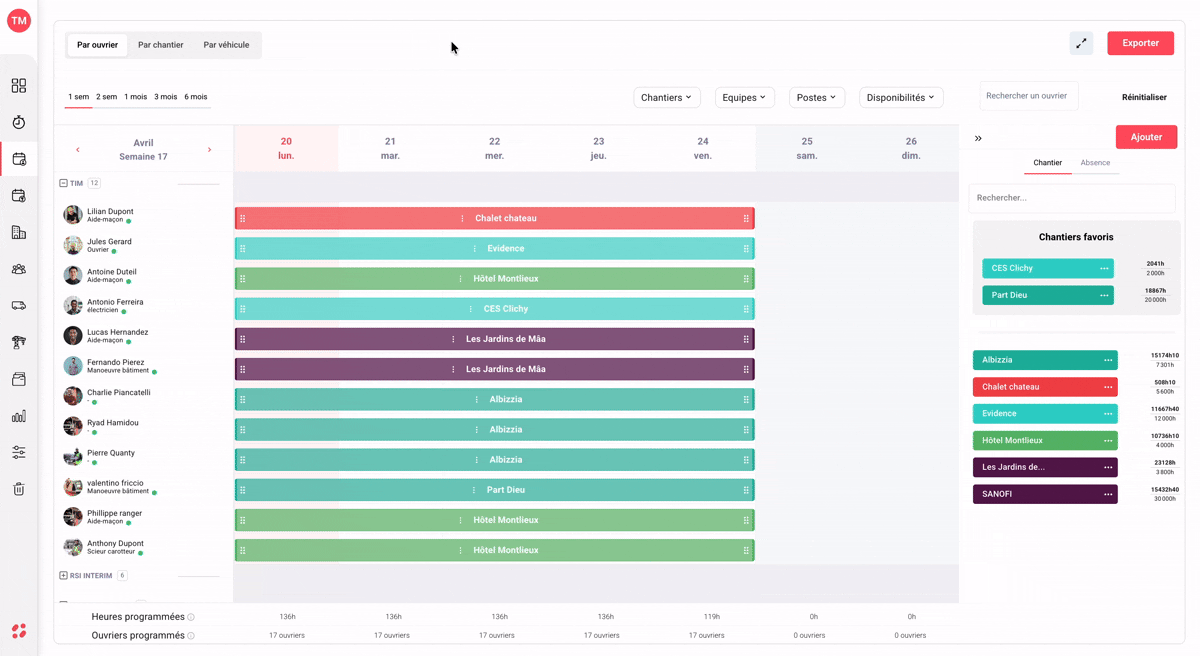Click the red logo at sidebar bottom
The image size is (1200, 656).
pos(19,631)
